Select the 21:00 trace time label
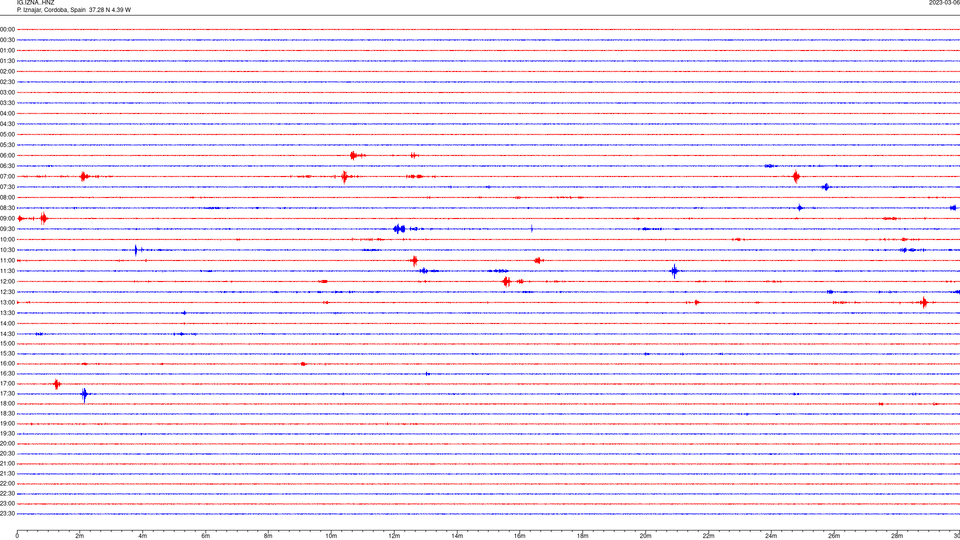This screenshot has height=540, width=960. 7,463
